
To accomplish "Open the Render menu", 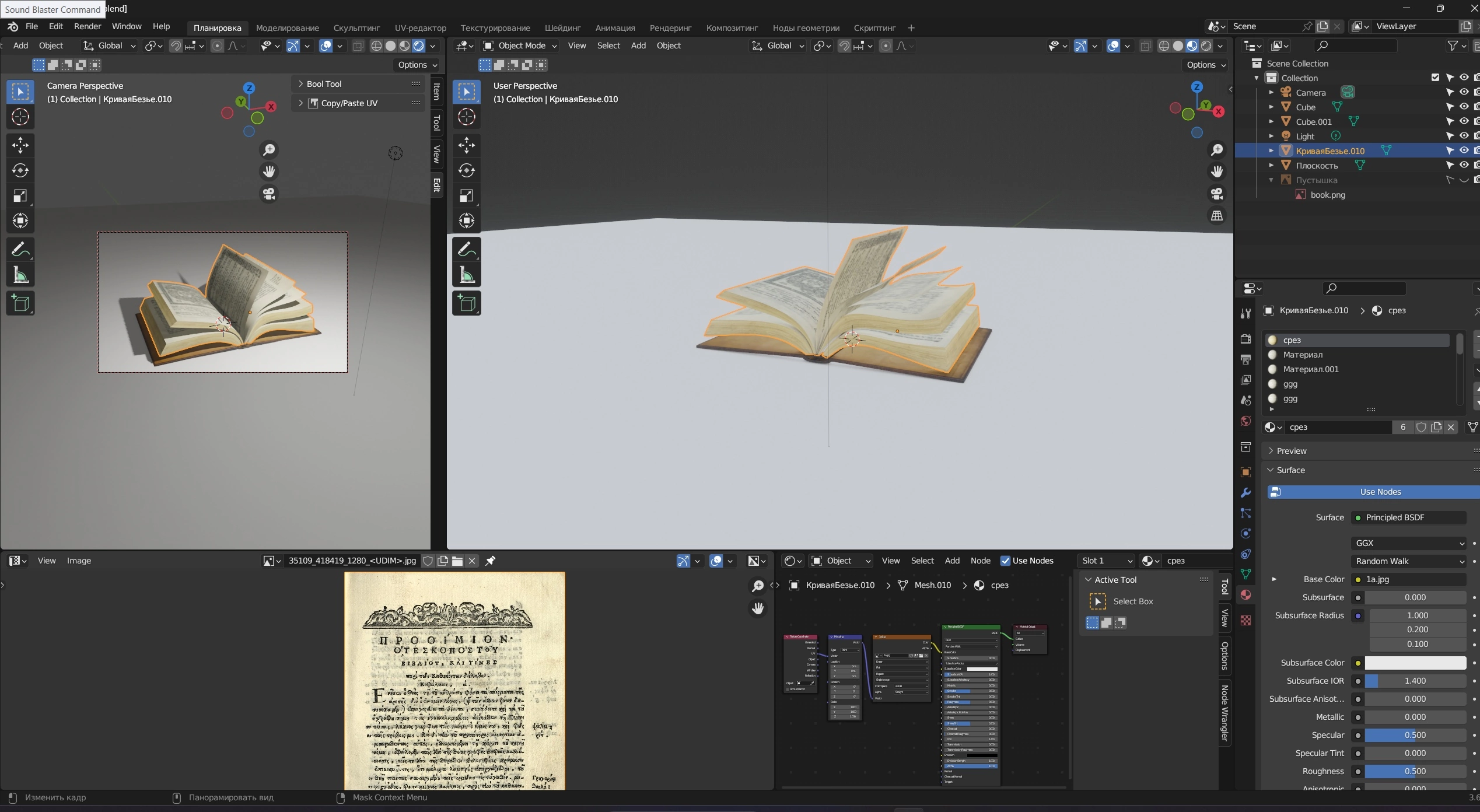I will (88, 26).
